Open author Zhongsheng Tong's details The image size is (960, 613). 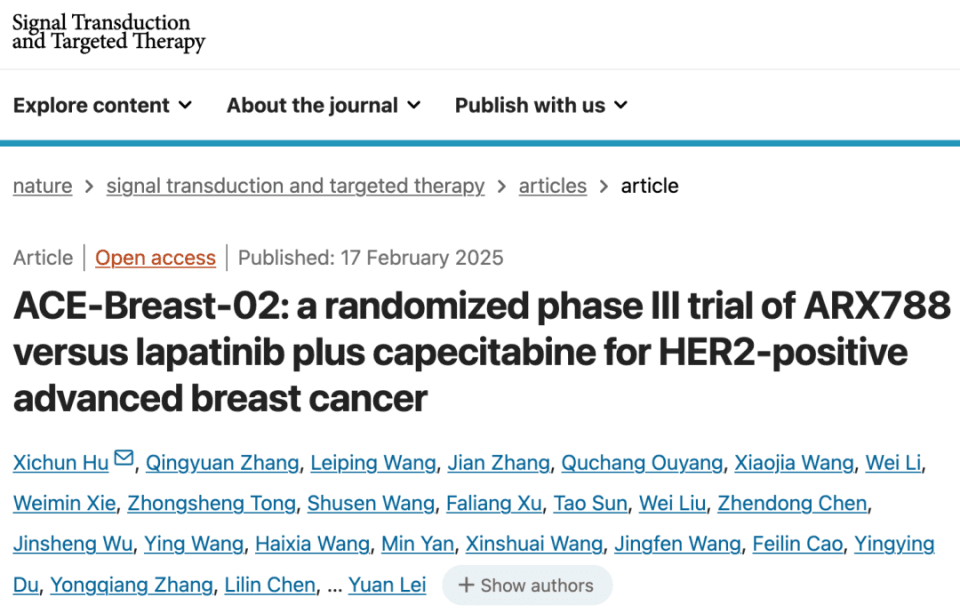(x=212, y=503)
